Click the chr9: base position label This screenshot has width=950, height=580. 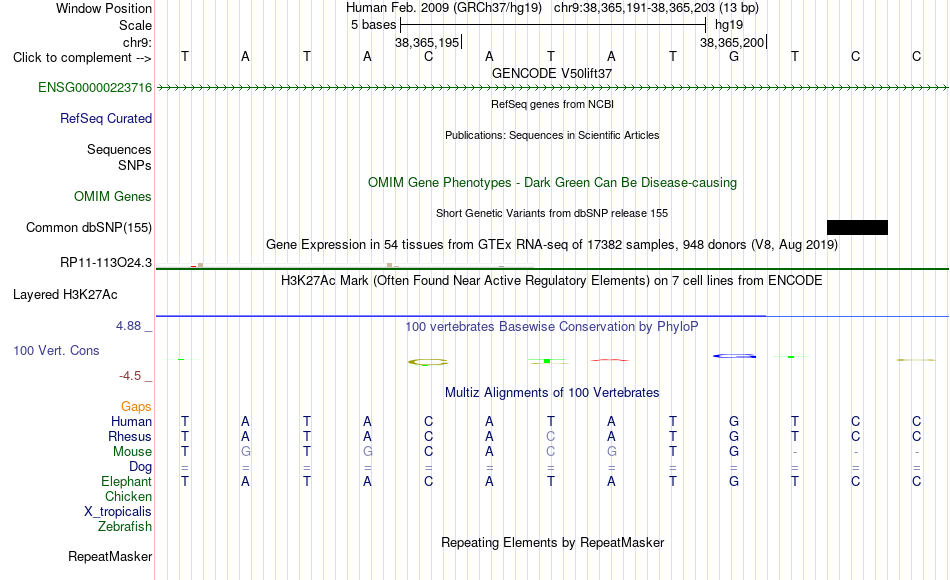pyautogui.click(x=137, y=42)
